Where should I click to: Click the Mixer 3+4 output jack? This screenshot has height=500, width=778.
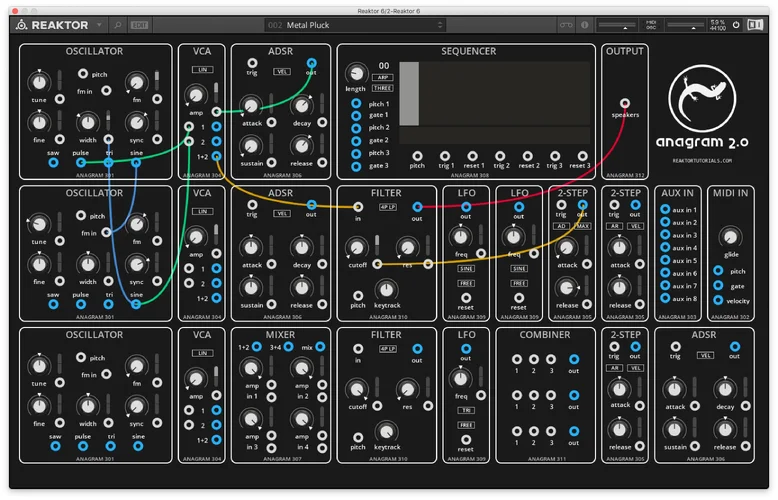click(x=288, y=347)
